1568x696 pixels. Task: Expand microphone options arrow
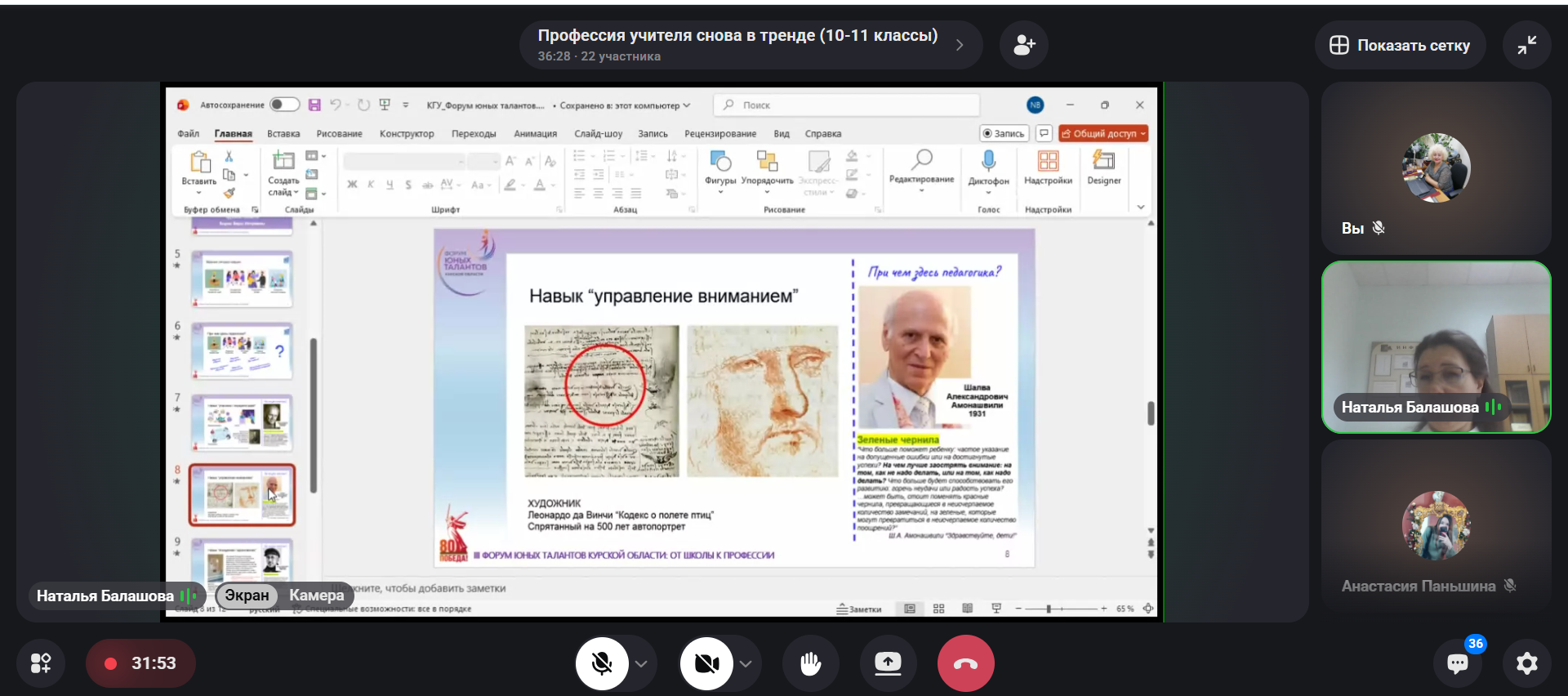click(x=642, y=663)
